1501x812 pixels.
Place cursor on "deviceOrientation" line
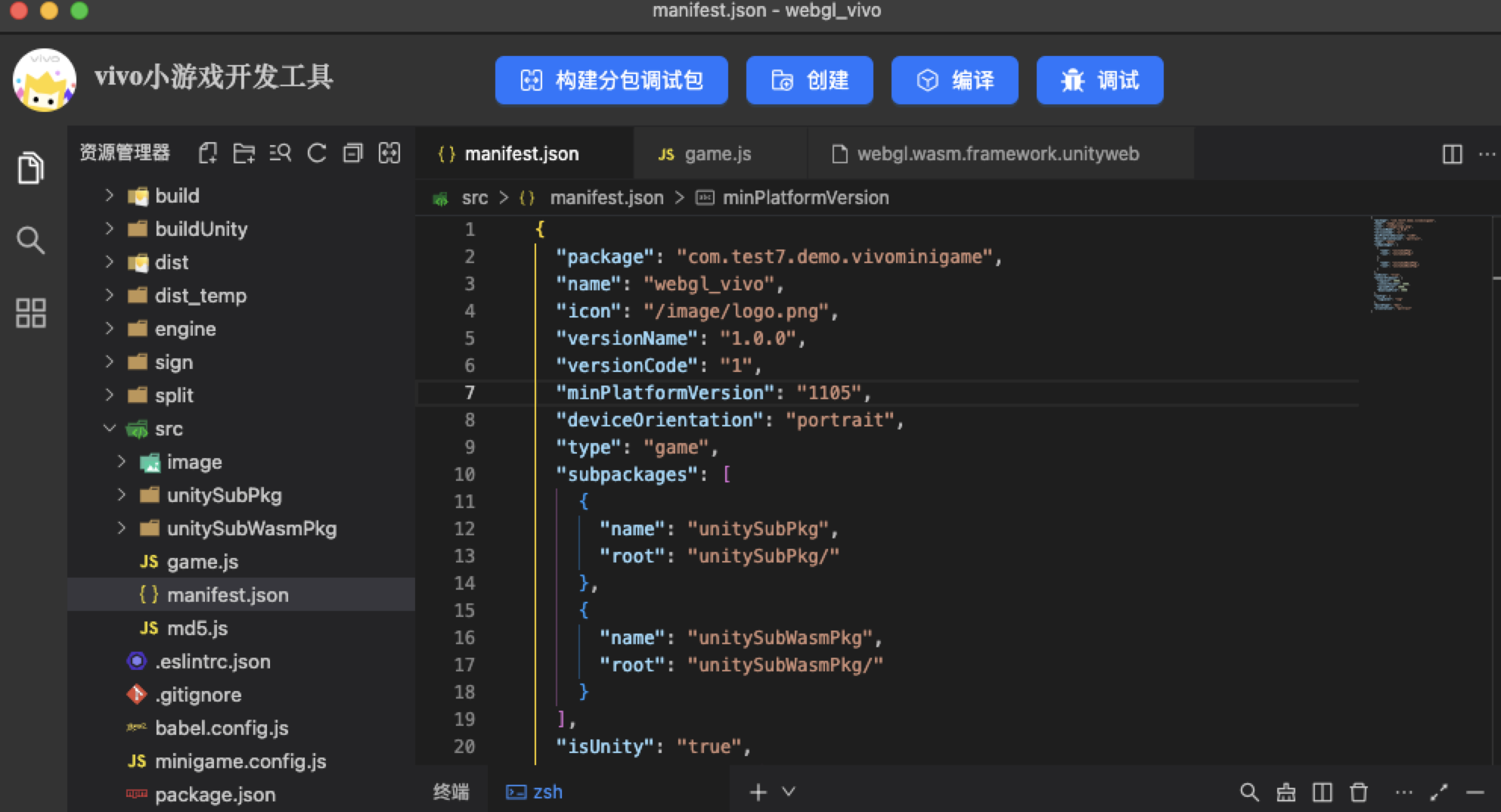click(730, 420)
